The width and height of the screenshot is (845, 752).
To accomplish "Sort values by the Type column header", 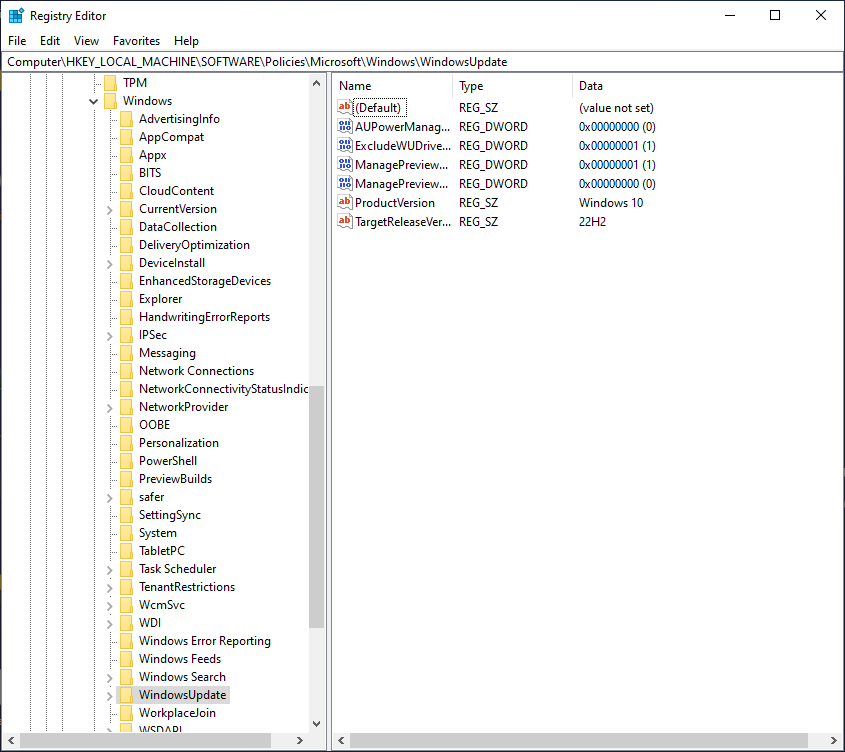I will 512,86.
